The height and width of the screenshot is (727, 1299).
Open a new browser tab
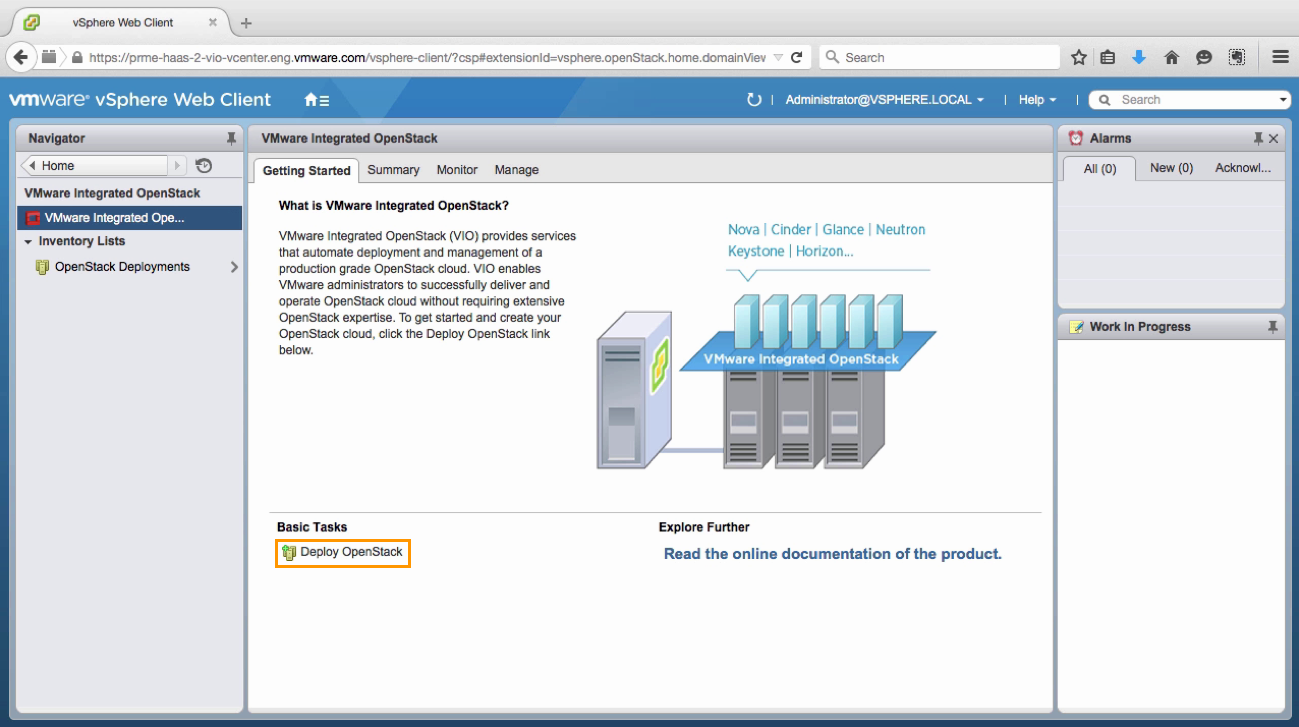246,23
